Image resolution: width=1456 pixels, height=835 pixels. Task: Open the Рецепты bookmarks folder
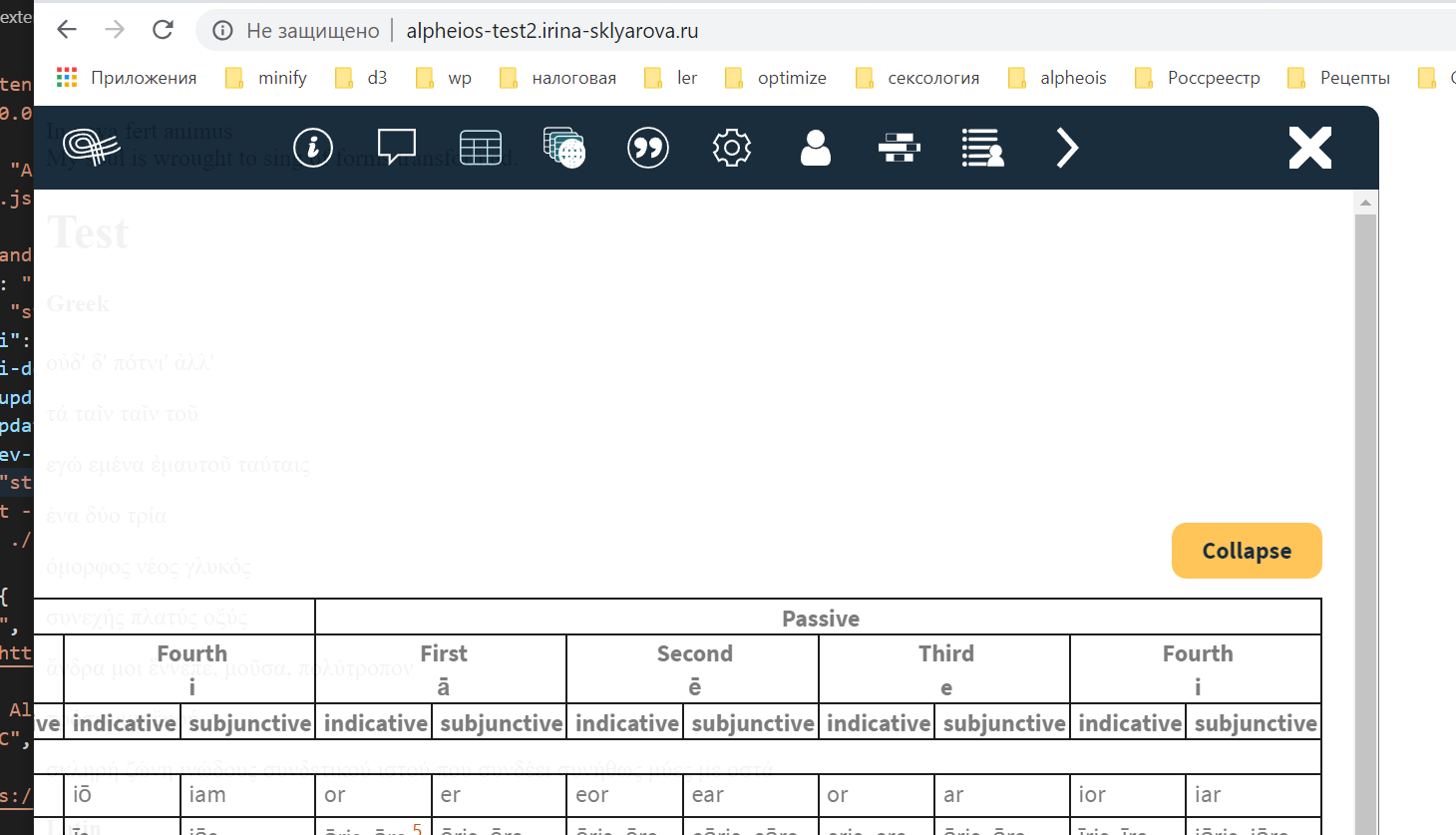click(x=1353, y=77)
